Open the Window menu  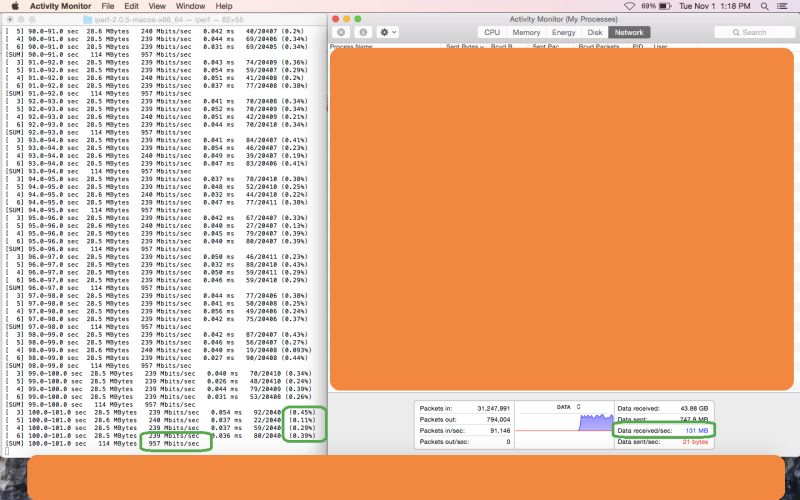tap(190, 6)
